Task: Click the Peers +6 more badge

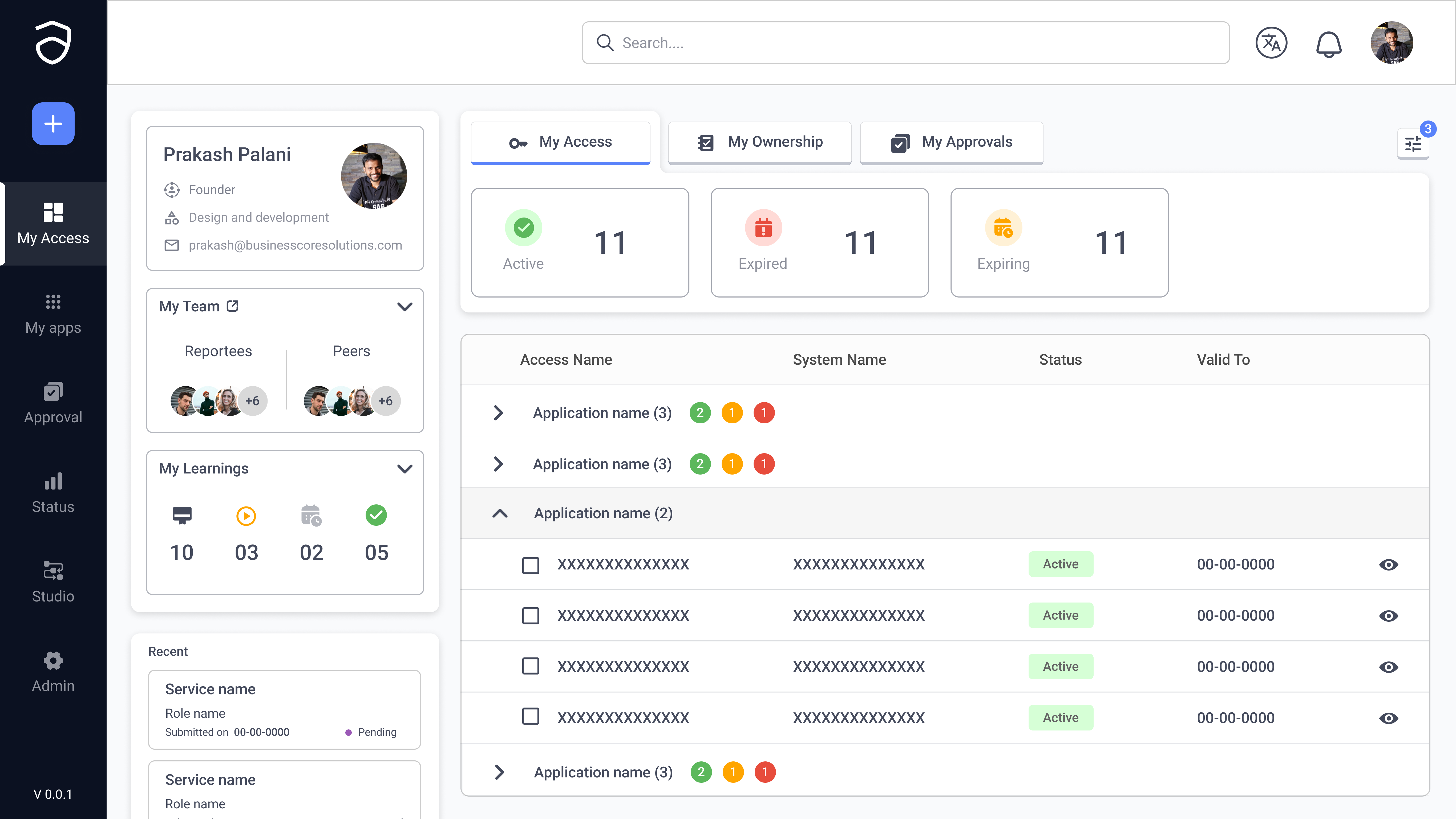Action: [386, 400]
